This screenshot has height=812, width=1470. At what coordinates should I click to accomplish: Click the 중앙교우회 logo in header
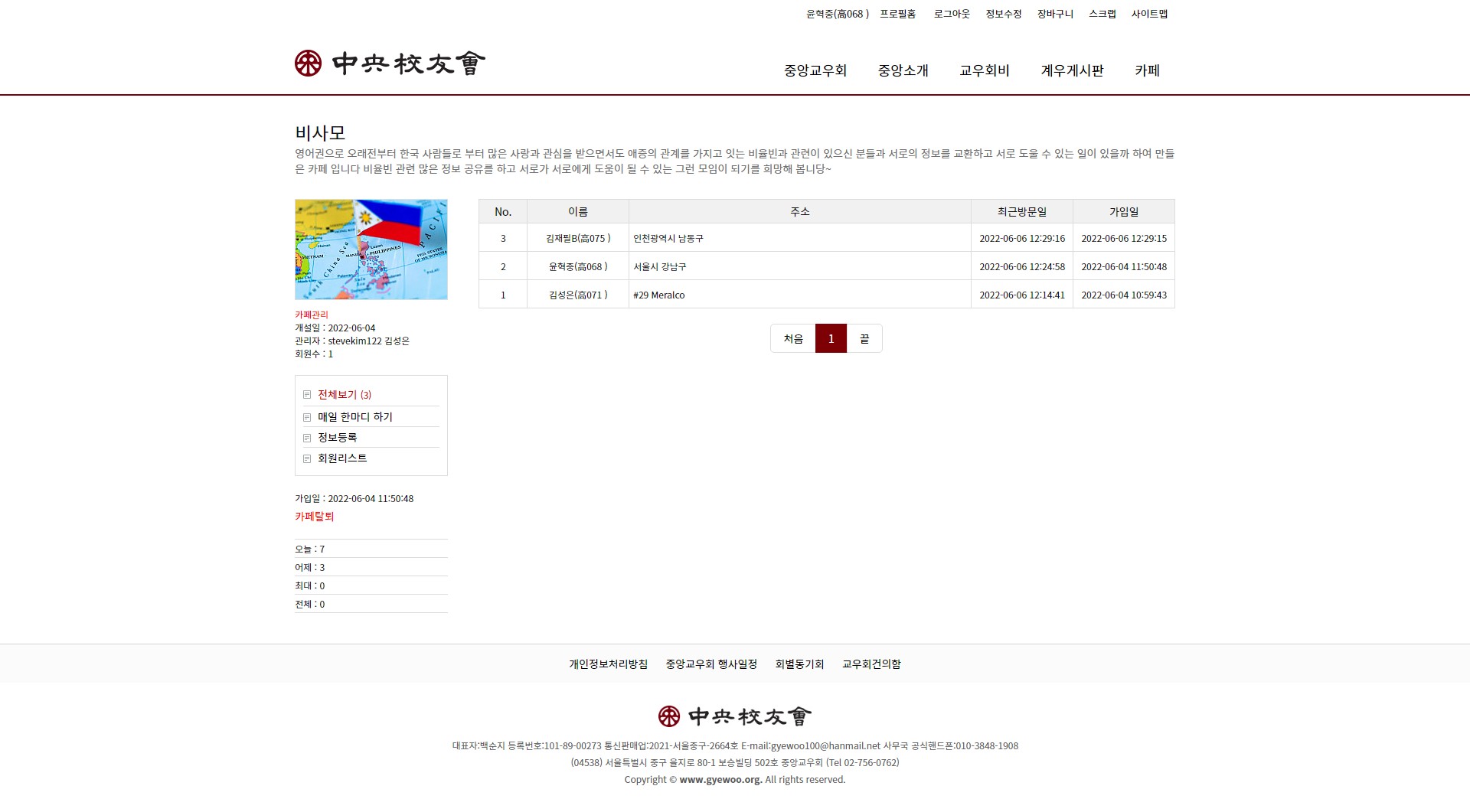[x=390, y=64]
